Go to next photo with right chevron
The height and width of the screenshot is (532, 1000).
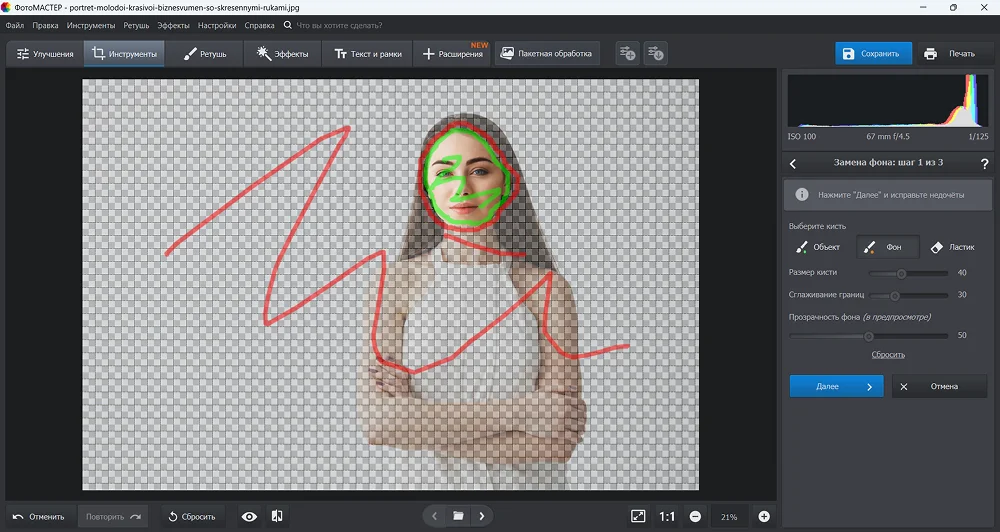(x=482, y=516)
